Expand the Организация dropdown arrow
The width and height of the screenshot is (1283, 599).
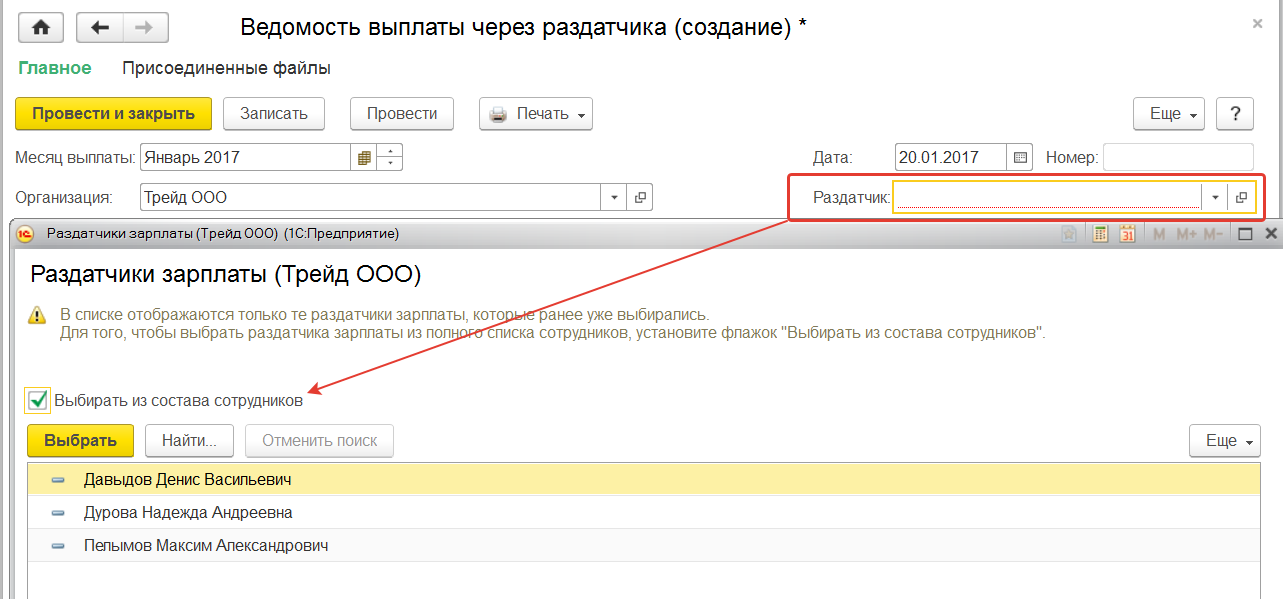click(614, 197)
